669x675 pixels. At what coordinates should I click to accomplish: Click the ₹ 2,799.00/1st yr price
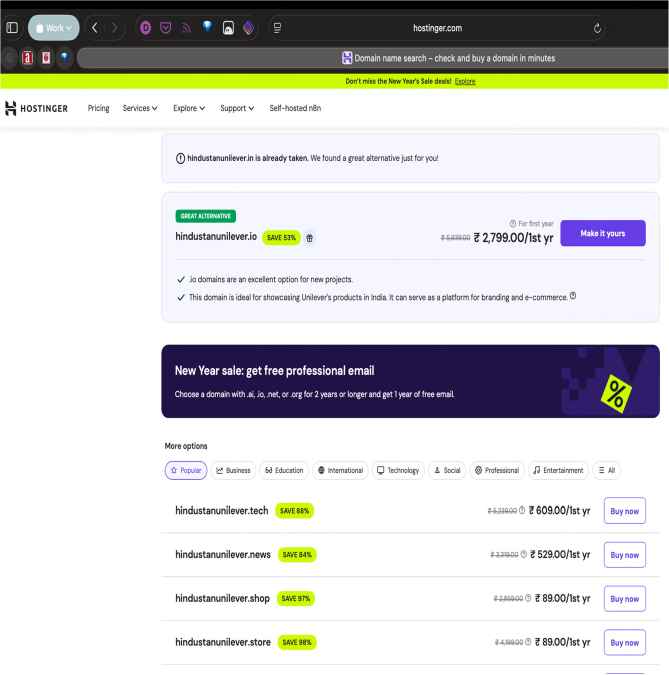tap(513, 238)
